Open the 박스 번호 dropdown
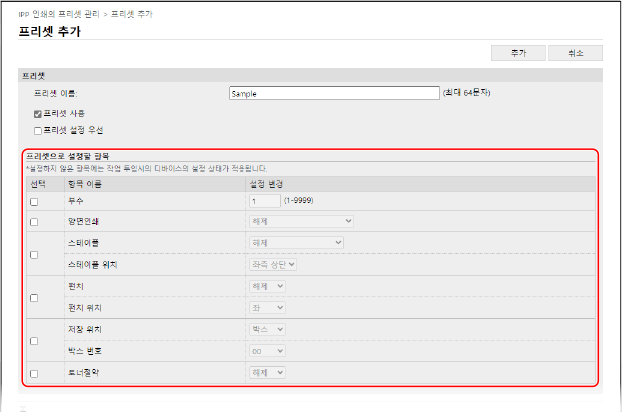 point(267,351)
